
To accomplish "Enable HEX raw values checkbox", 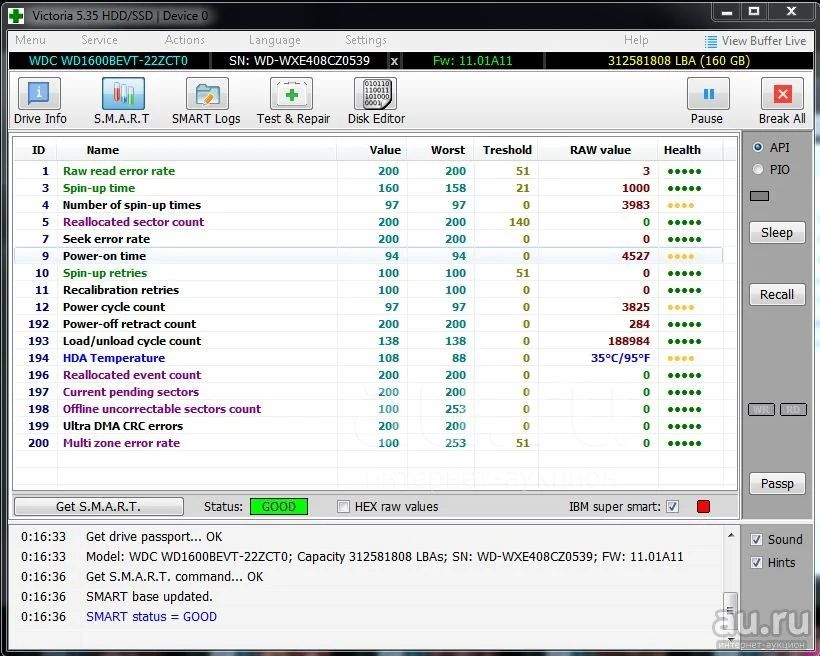I will tap(343, 506).
